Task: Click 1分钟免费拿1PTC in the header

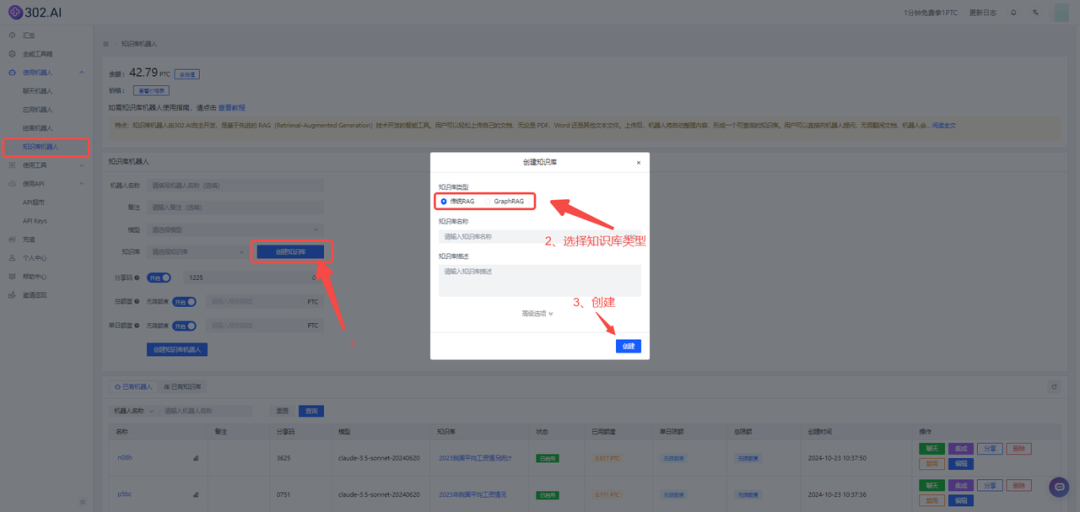Action: click(932, 12)
